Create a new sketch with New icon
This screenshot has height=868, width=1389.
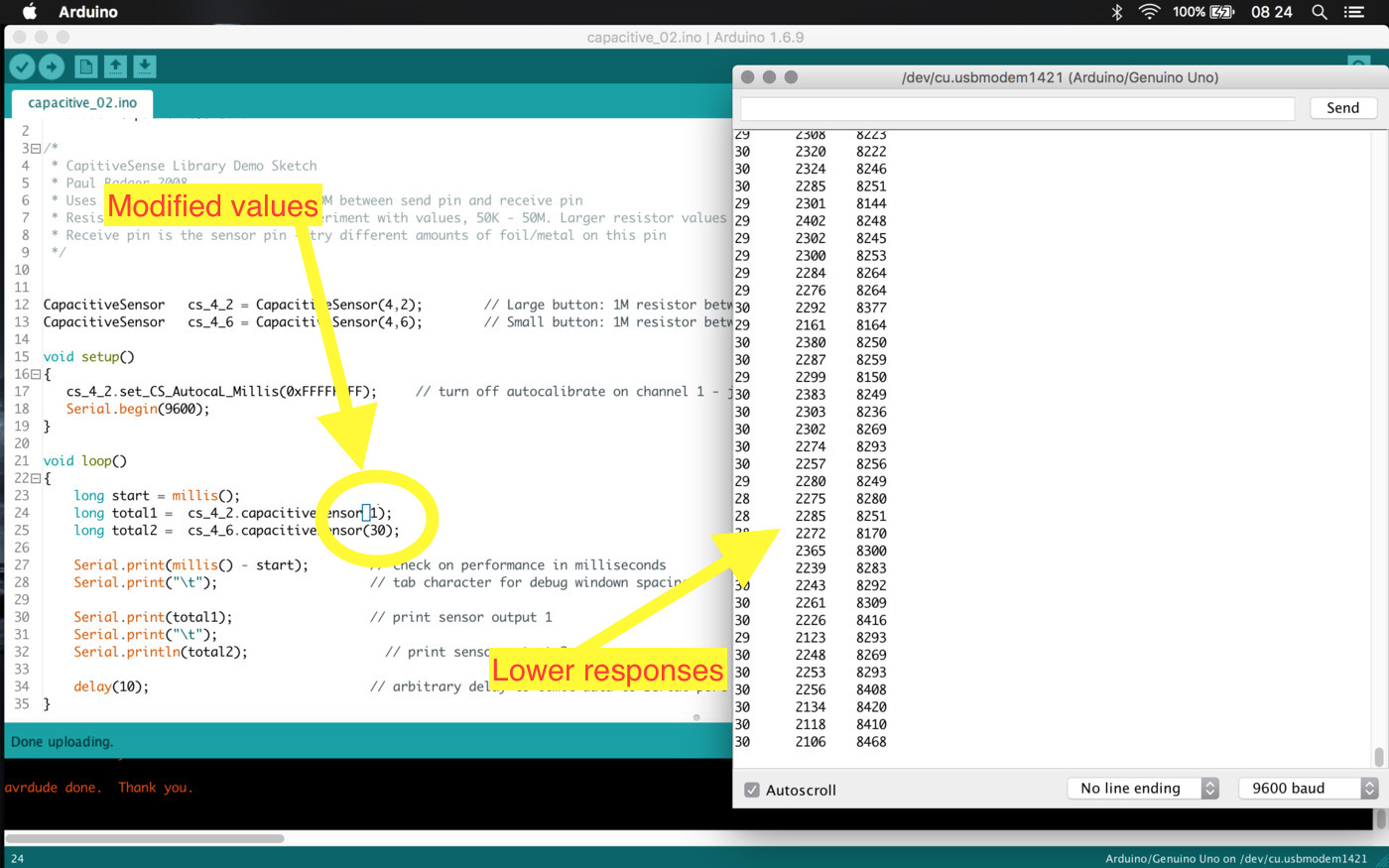pyautogui.click(x=86, y=66)
